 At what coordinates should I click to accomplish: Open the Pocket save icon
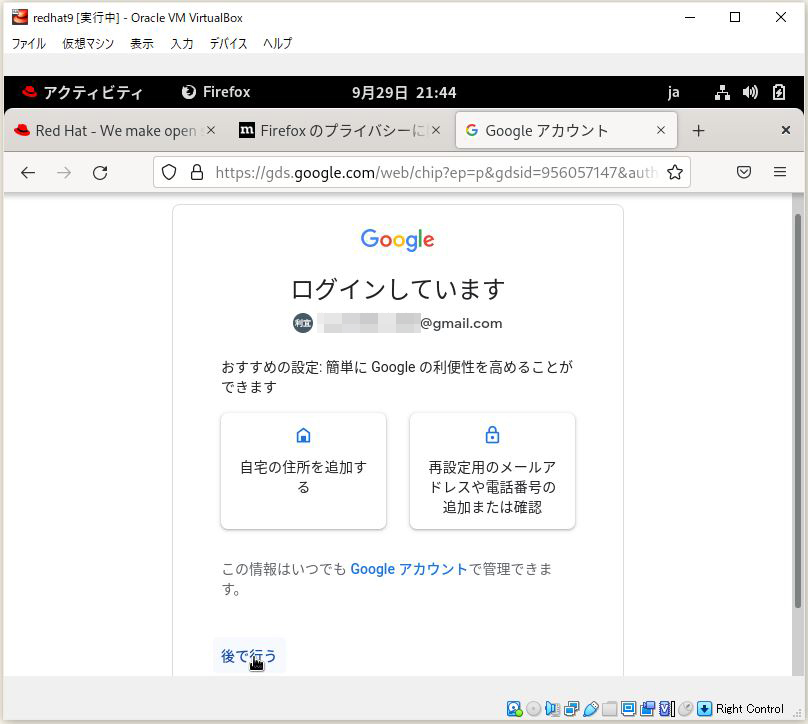click(x=744, y=172)
